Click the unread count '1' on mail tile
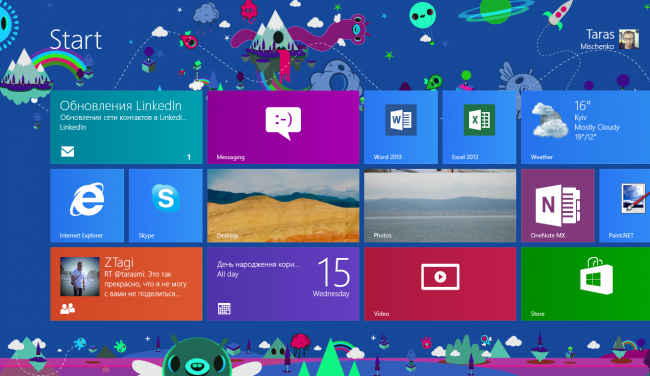650x376 pixels. coord(189,157)
